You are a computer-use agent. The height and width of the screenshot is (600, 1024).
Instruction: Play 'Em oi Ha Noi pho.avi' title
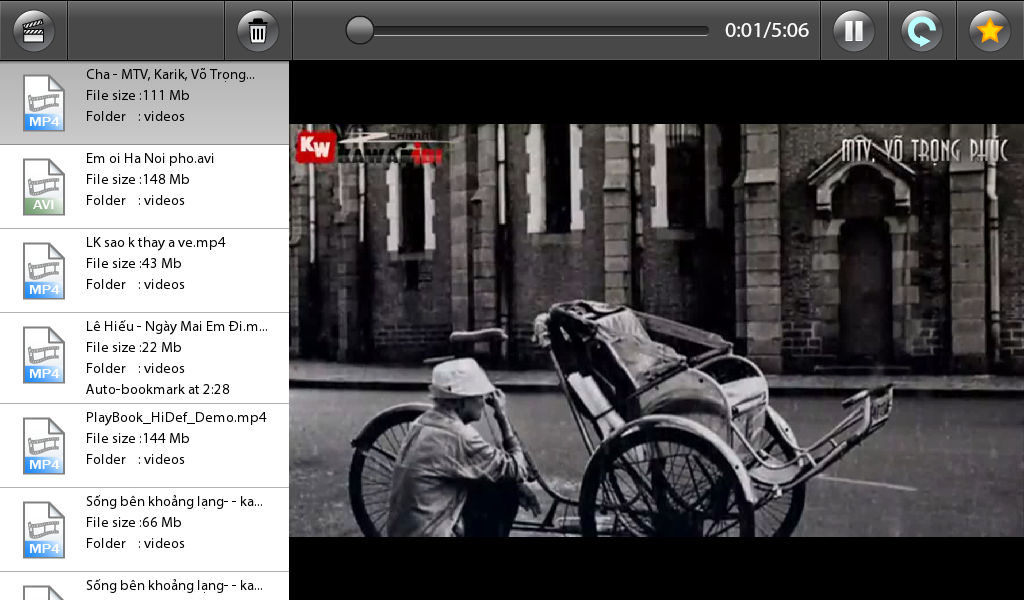pyautogui.click(x=150, y=158)
